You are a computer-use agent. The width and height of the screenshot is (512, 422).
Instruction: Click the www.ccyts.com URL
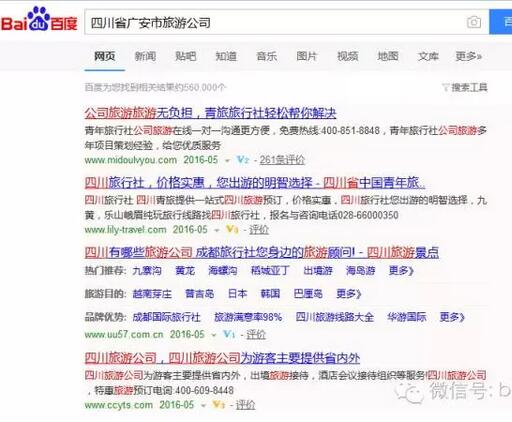click(119, 405)
